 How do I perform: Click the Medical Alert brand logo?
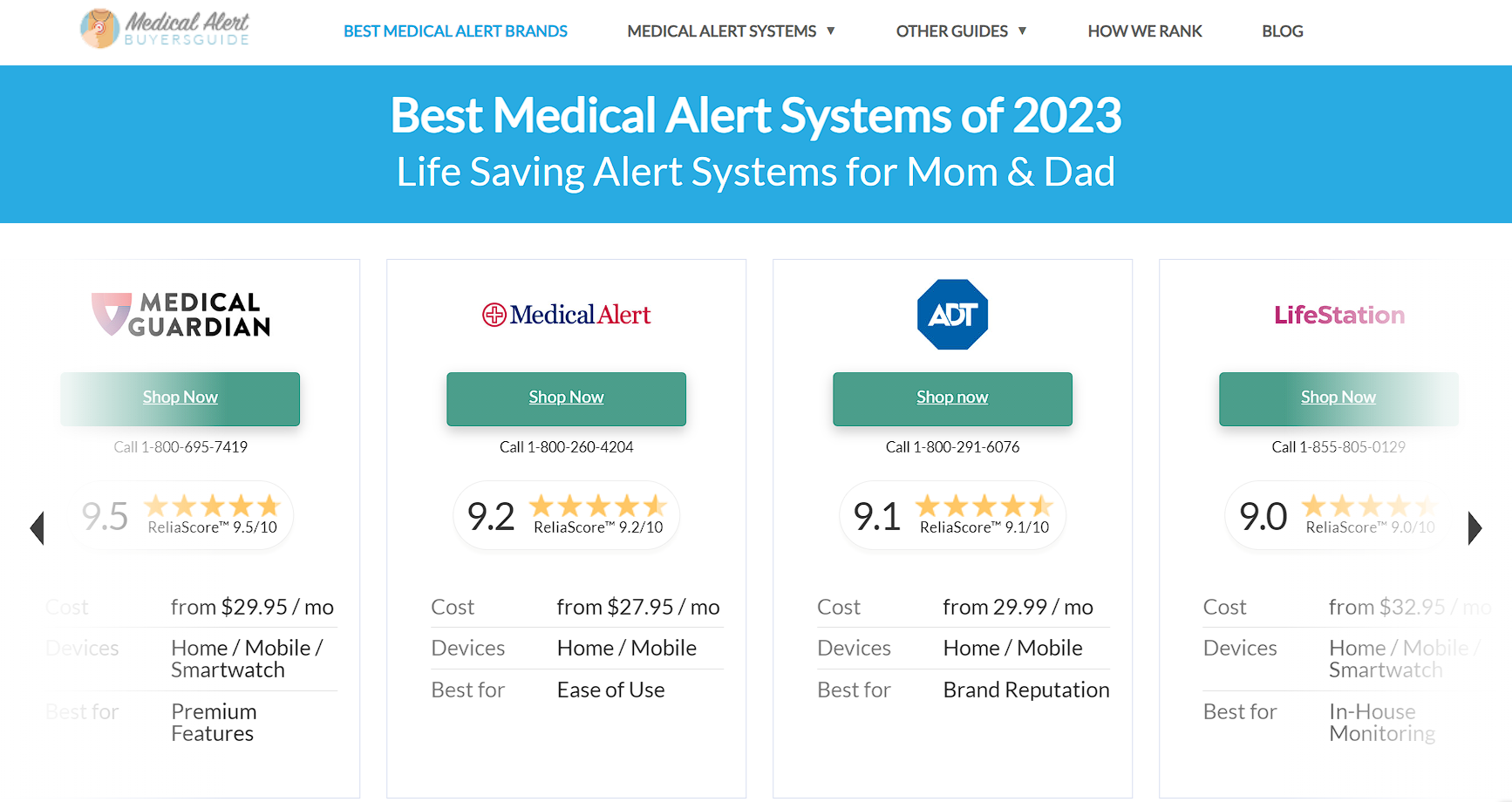coord(567,315)
